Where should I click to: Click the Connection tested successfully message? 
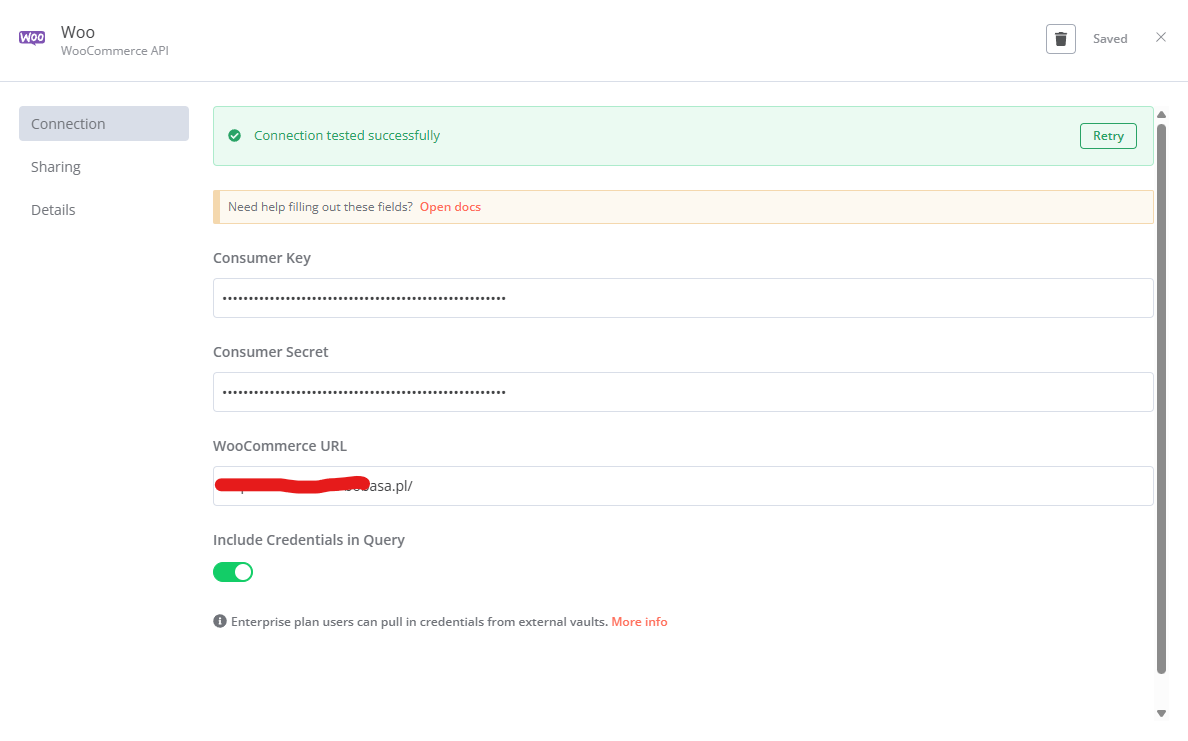coord(347,136)
